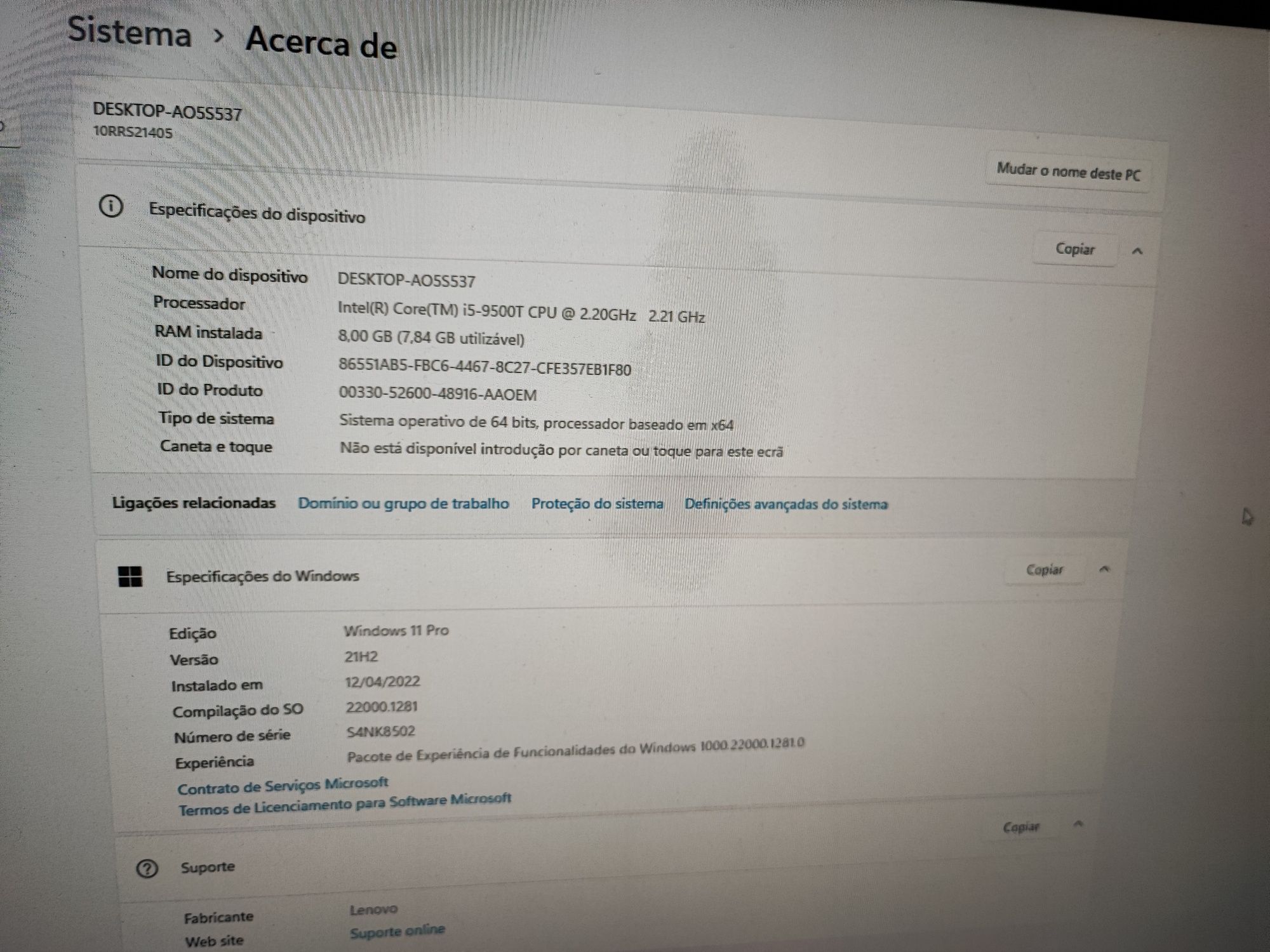The width and height of the screenshot is (1270, 952).
Task: Collapse the Especificações do Windows section
Action: [1105, 569]
